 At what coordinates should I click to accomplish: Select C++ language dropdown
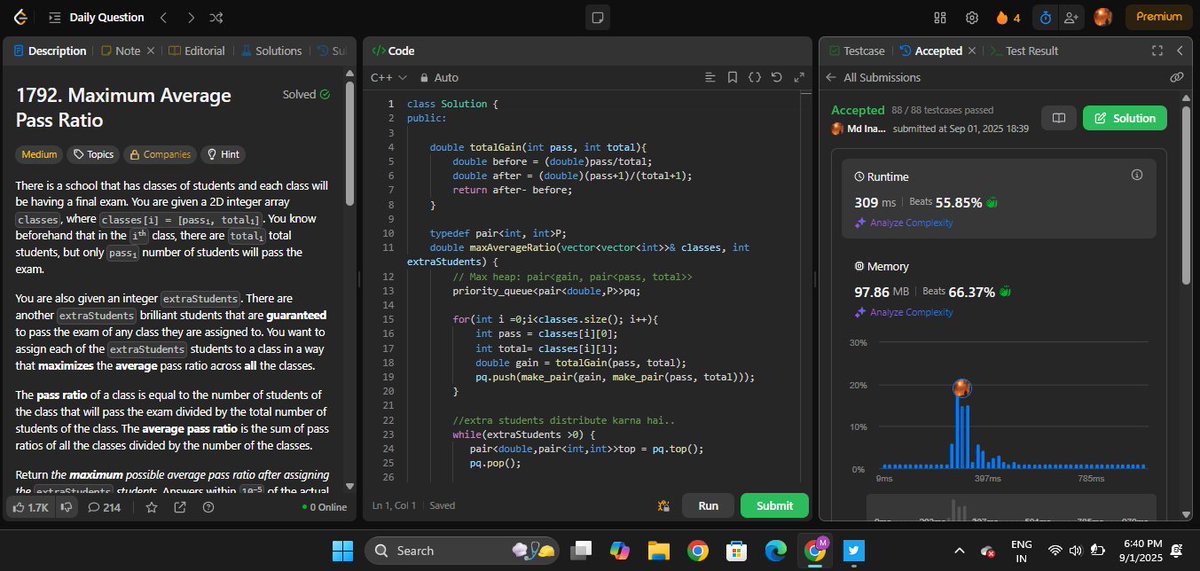pos(389,77)
